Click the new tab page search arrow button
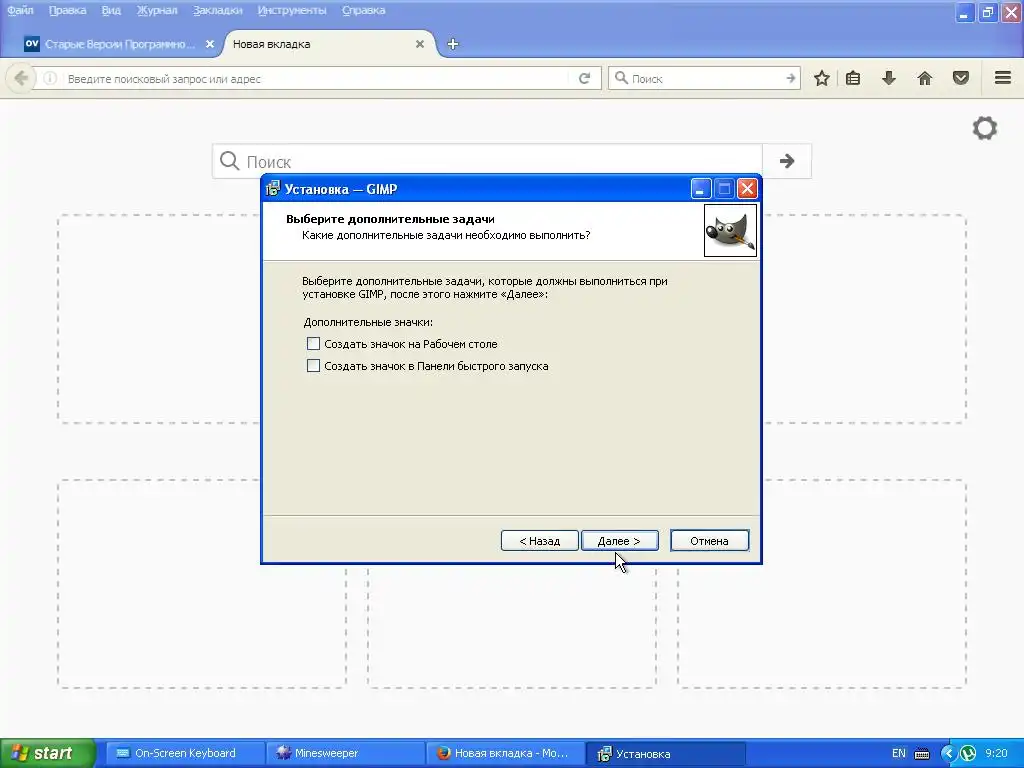Screen dimensions: 1024x768 click(787, 161)
